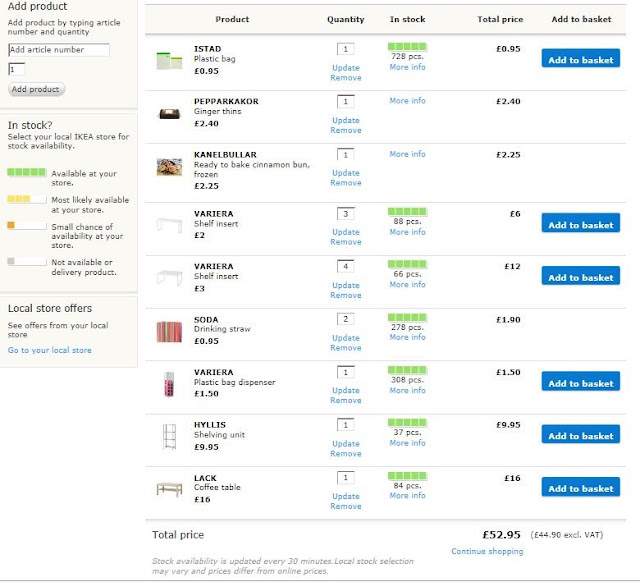
Task: Add ISTAD plastic bag to basket
Action: [x=580, y=58]
